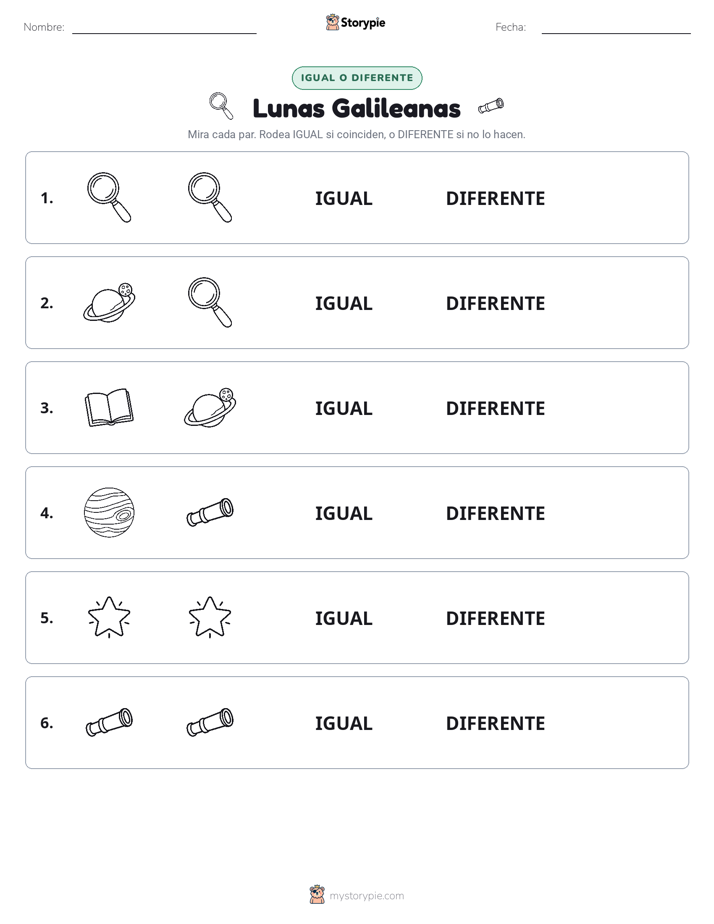Click the striped Jupiter planet in row 4

coord(109,512)
